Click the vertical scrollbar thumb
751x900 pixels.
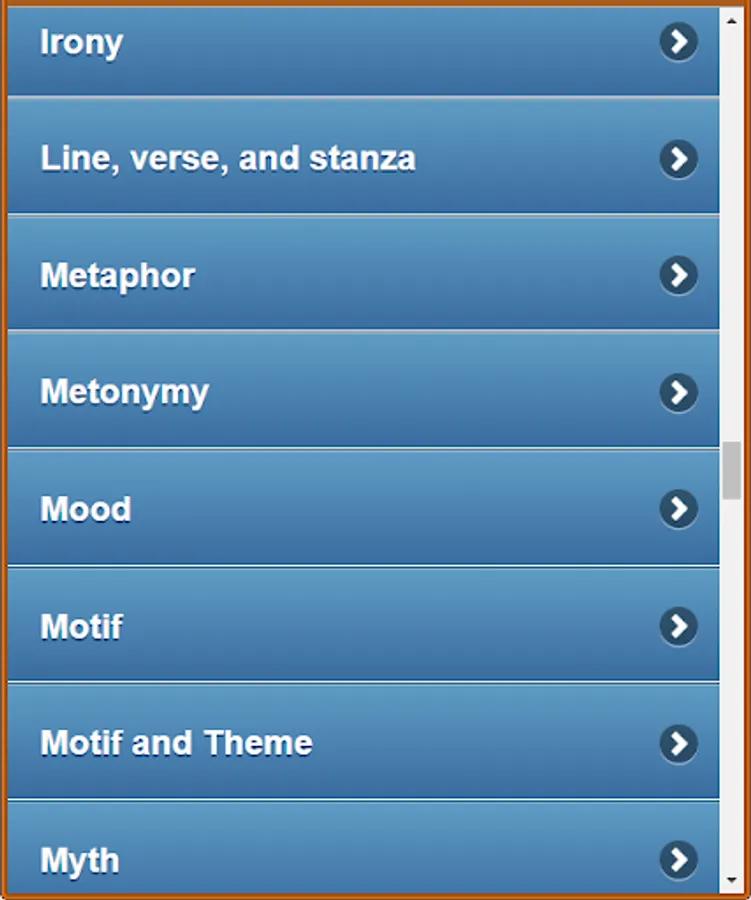click(x=731, y=471)
